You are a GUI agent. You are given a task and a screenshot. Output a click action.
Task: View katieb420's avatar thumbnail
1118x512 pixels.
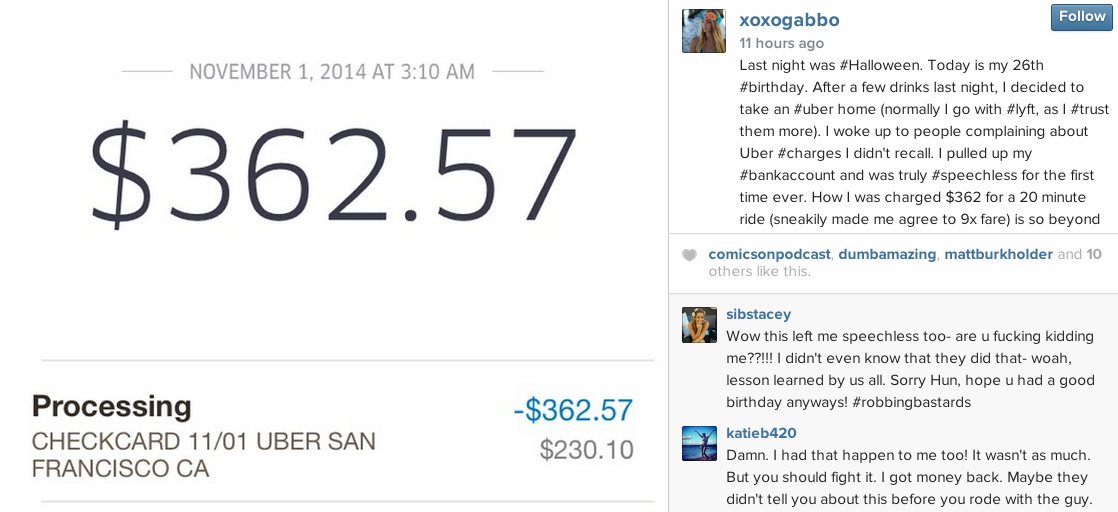click(x=699, y=444)
